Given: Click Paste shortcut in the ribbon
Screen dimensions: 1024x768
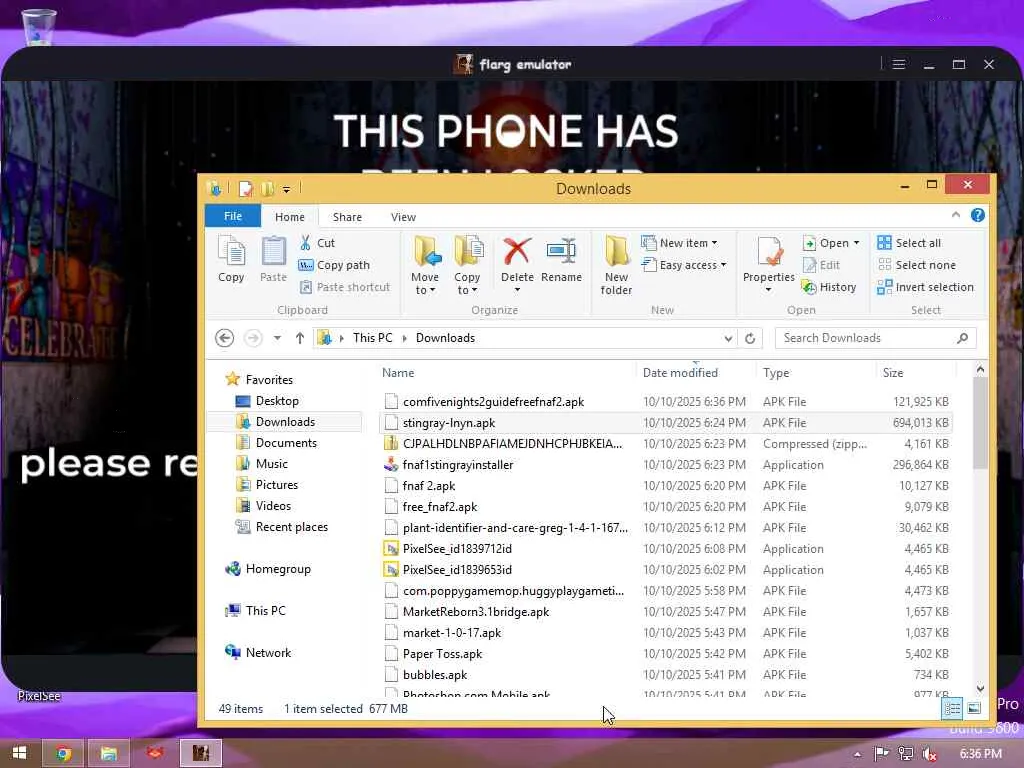Looking at the screenshot, I should click(344, 287).
